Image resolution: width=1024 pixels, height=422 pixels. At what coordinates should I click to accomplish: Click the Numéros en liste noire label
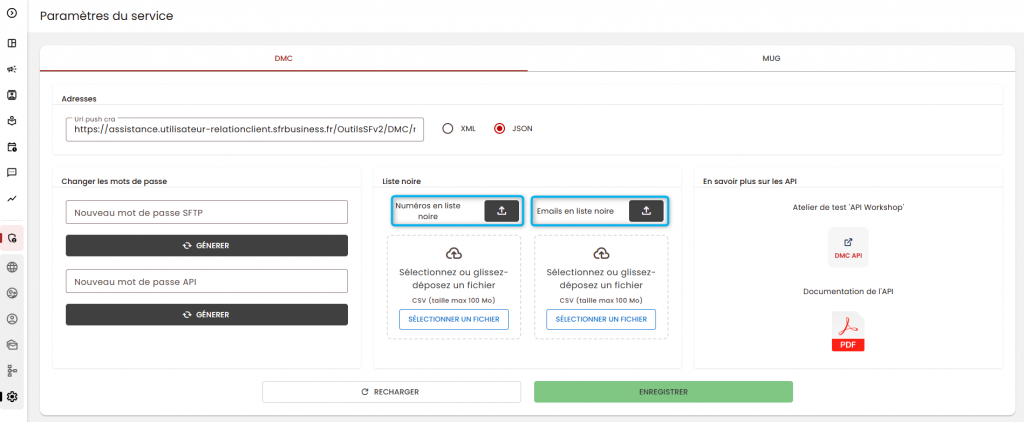pos(428,211)
